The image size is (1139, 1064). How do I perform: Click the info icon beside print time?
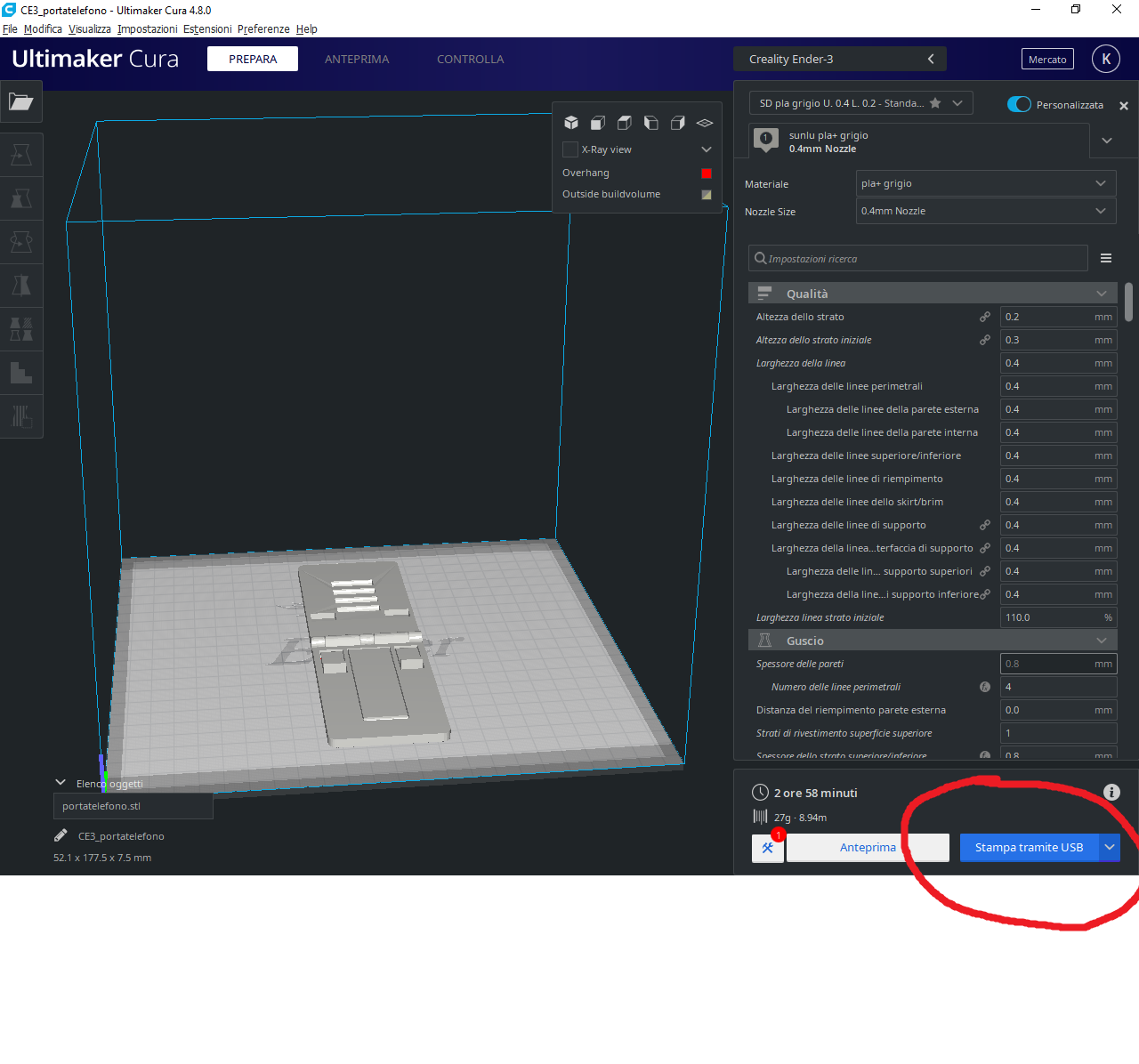click(1111, 792)
